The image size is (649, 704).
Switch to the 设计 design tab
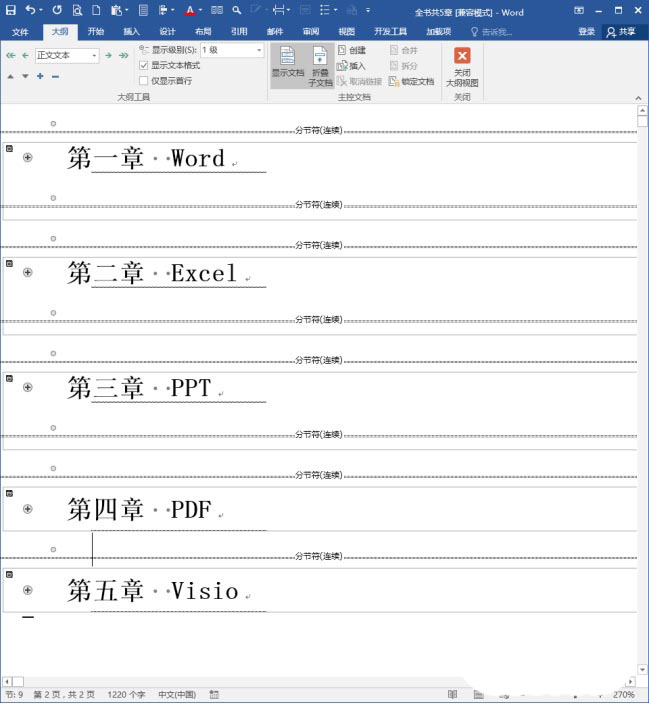167,31
